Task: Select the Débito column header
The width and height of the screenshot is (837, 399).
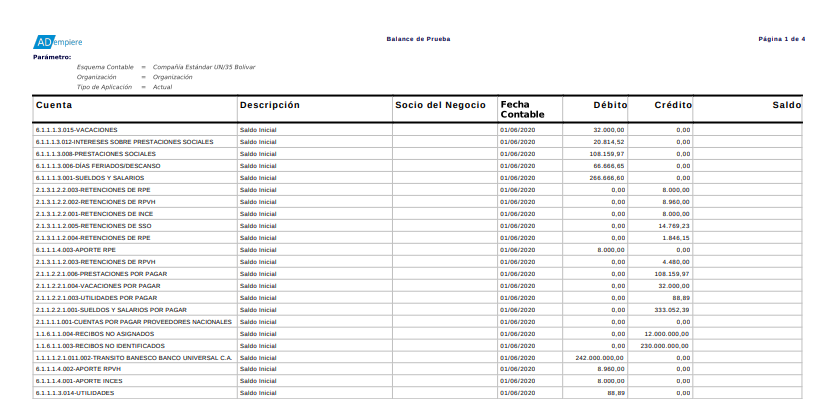Action: 610,105
